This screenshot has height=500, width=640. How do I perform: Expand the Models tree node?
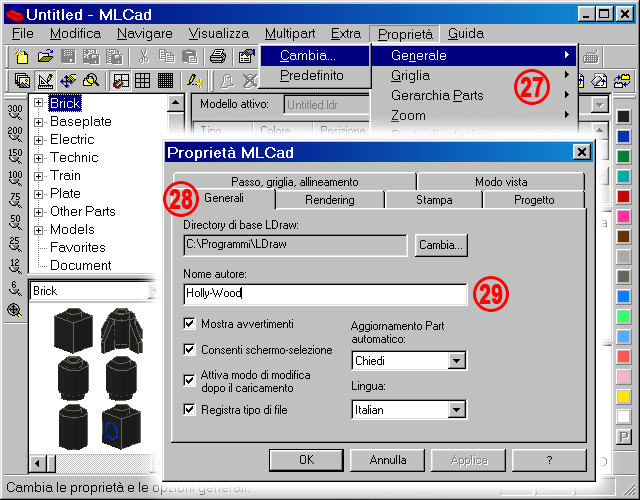coord(38,230)
